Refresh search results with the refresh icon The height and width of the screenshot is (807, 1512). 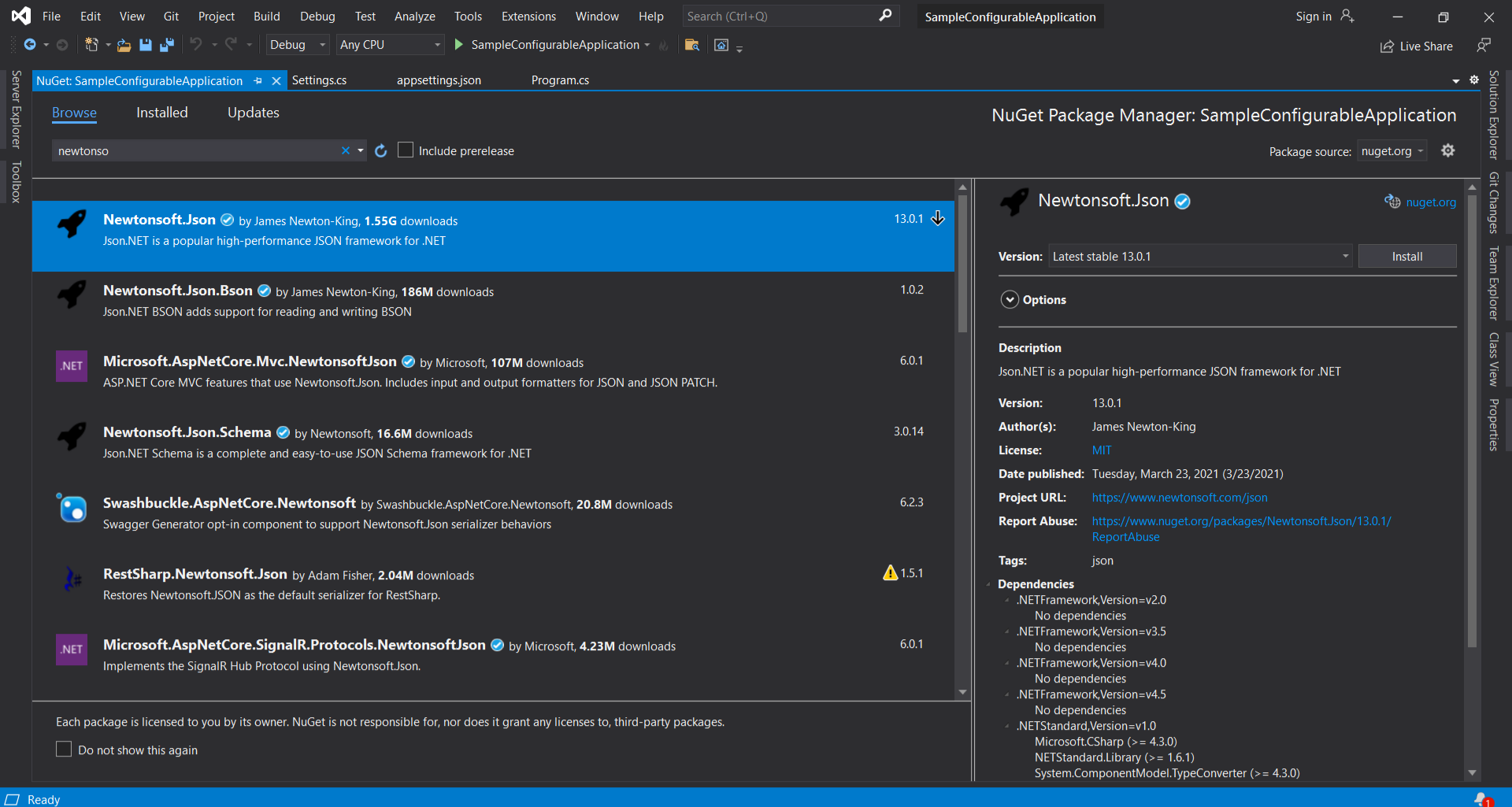click(x=381, y=150)
